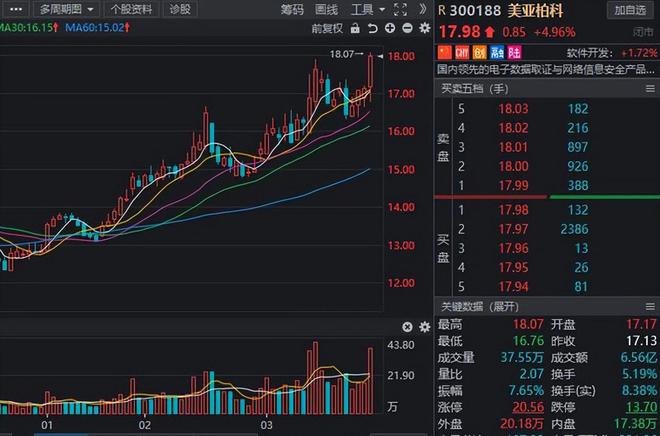Click the 内盘 value 17.38万

[x=635, y=424]
